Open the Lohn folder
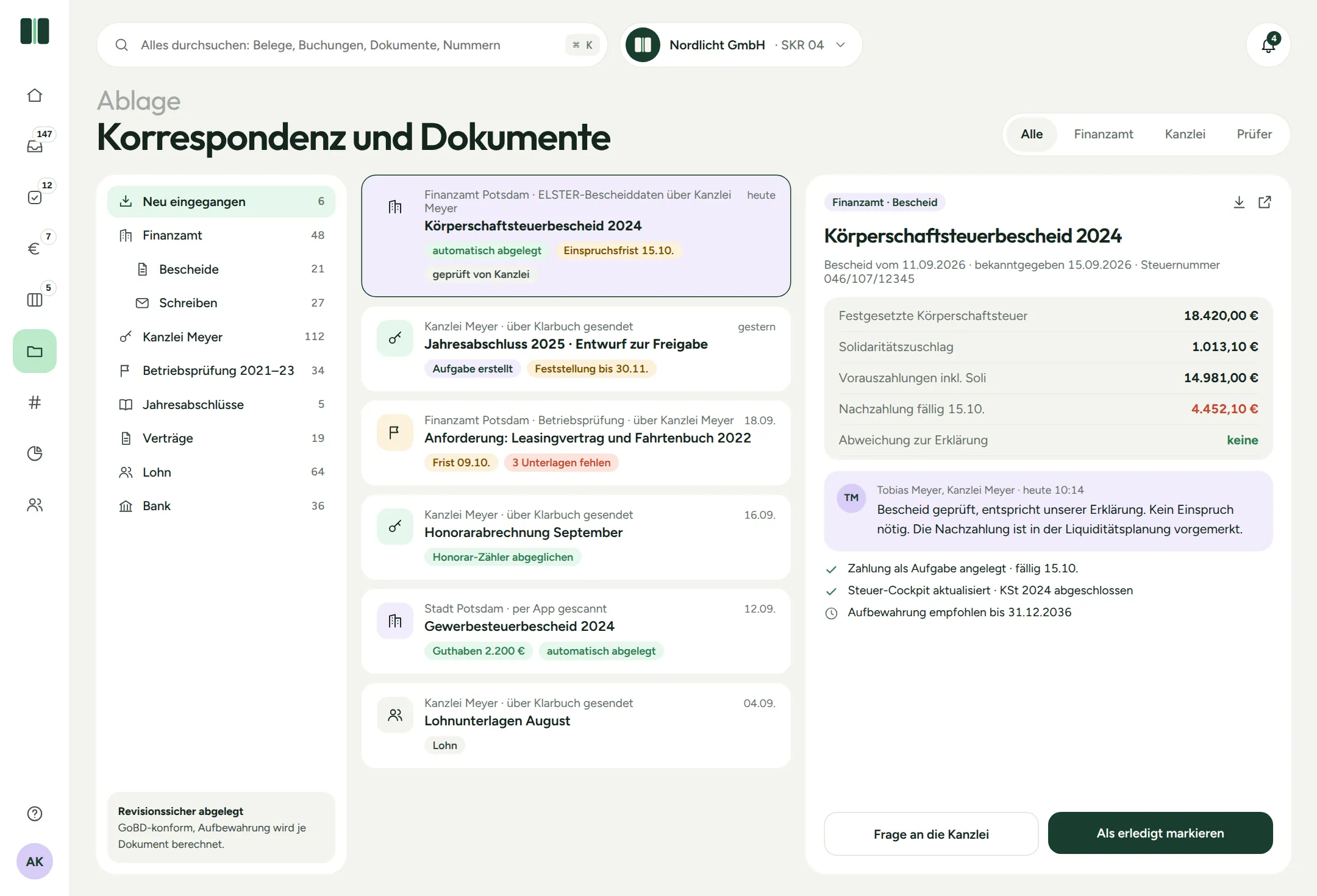 click(221, 472)
